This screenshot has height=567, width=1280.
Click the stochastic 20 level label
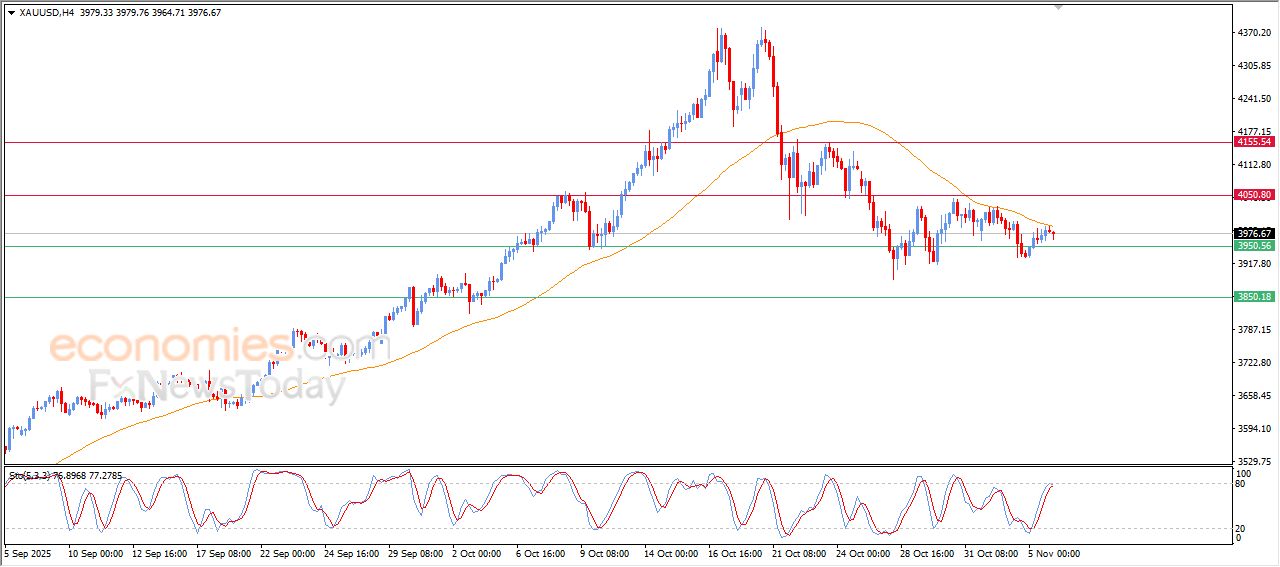[1242, 527]
